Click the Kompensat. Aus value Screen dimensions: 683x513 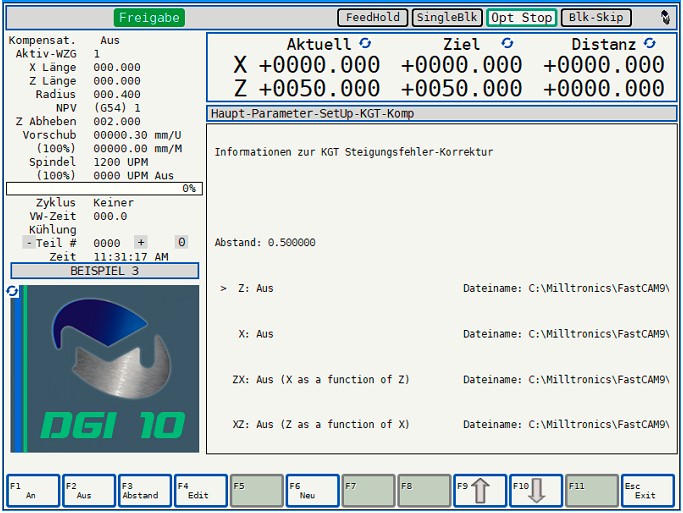(110, 40)
